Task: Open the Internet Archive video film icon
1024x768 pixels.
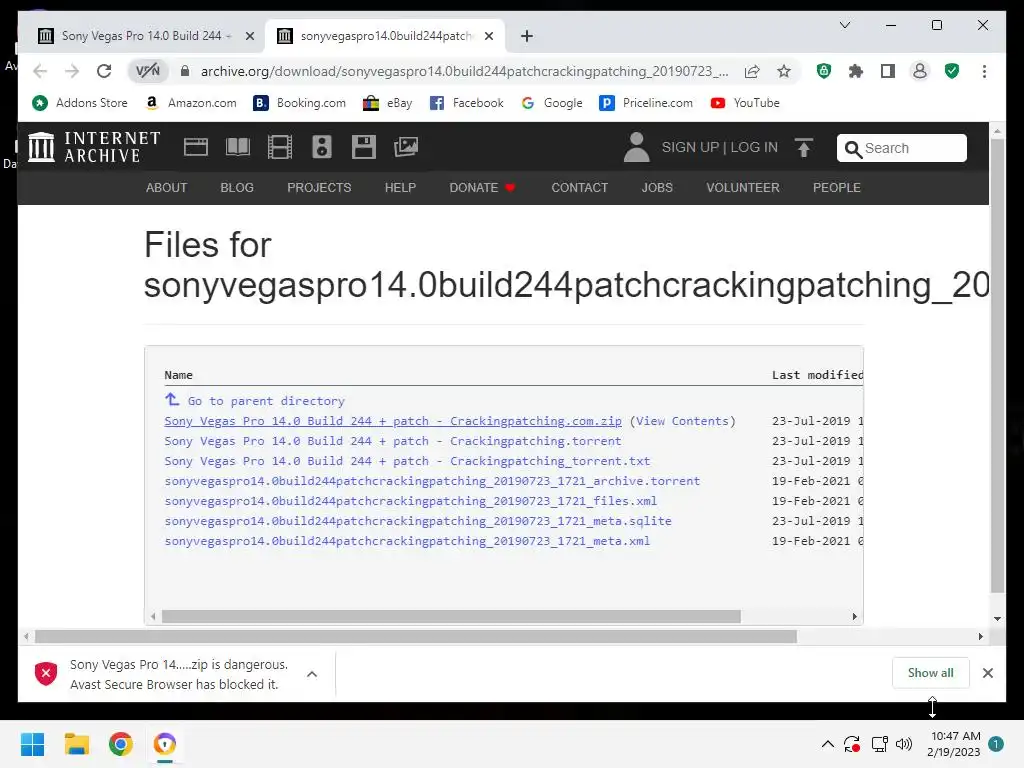Action: [x=280, y=147]
